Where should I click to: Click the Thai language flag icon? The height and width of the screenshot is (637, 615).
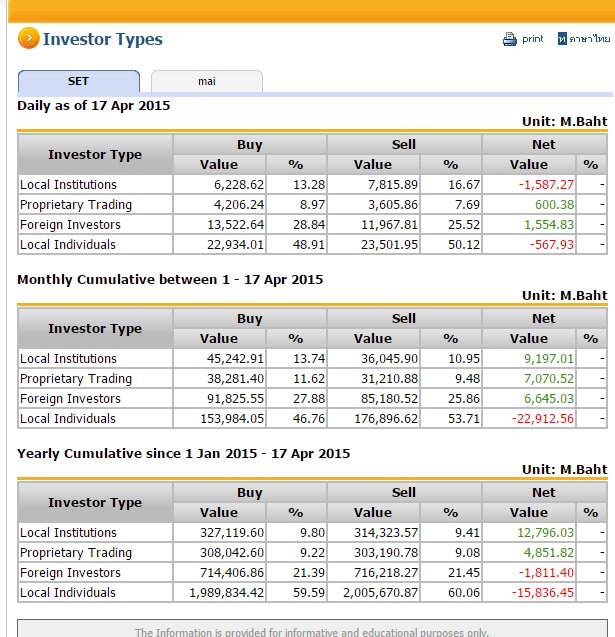563,39
